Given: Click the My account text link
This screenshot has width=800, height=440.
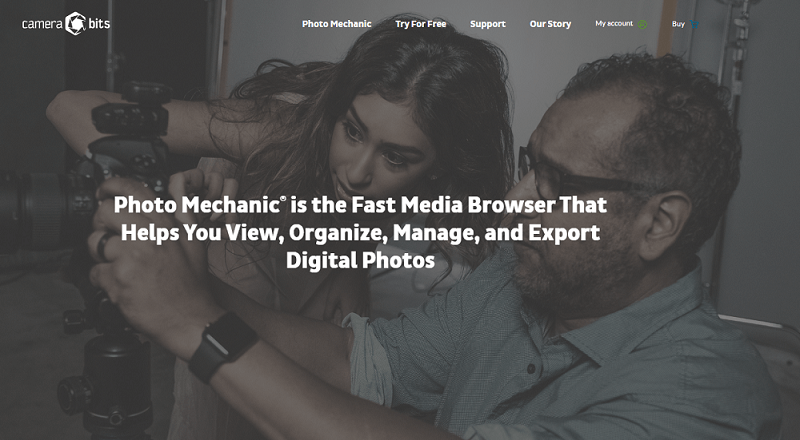Looking at the screenshot, I should pyautogui.click(x=614, y=24).
